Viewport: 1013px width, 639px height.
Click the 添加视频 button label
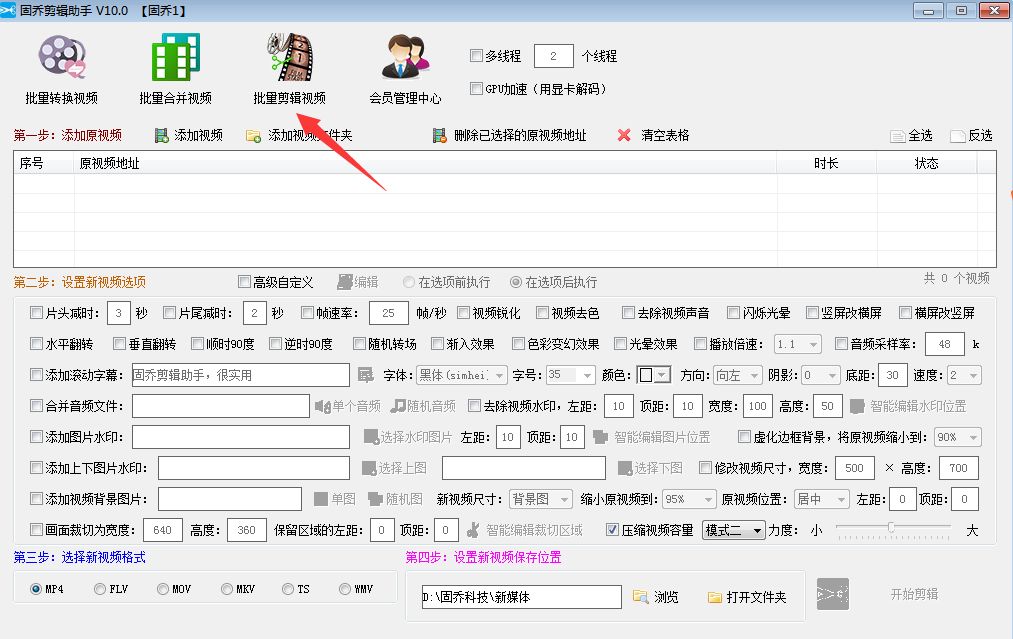[198, 136]
